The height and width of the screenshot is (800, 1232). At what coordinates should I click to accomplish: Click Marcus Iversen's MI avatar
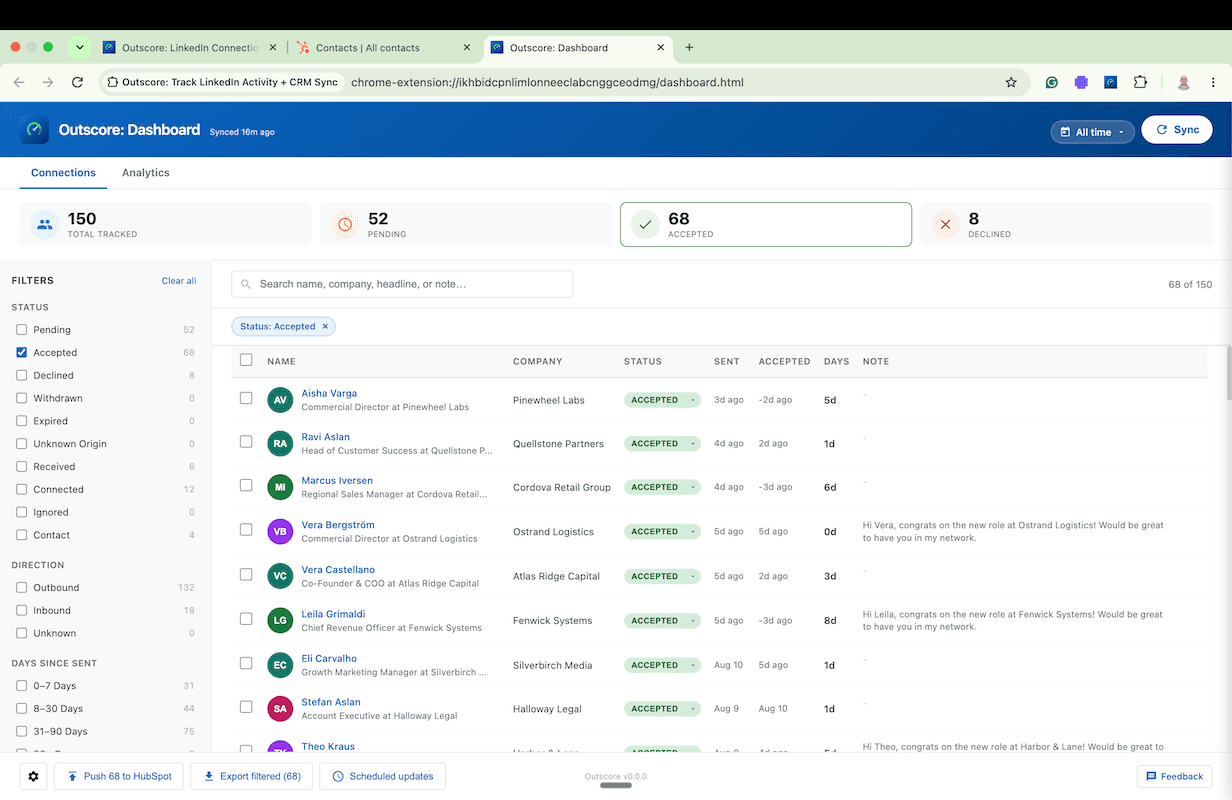pos(280,487)
